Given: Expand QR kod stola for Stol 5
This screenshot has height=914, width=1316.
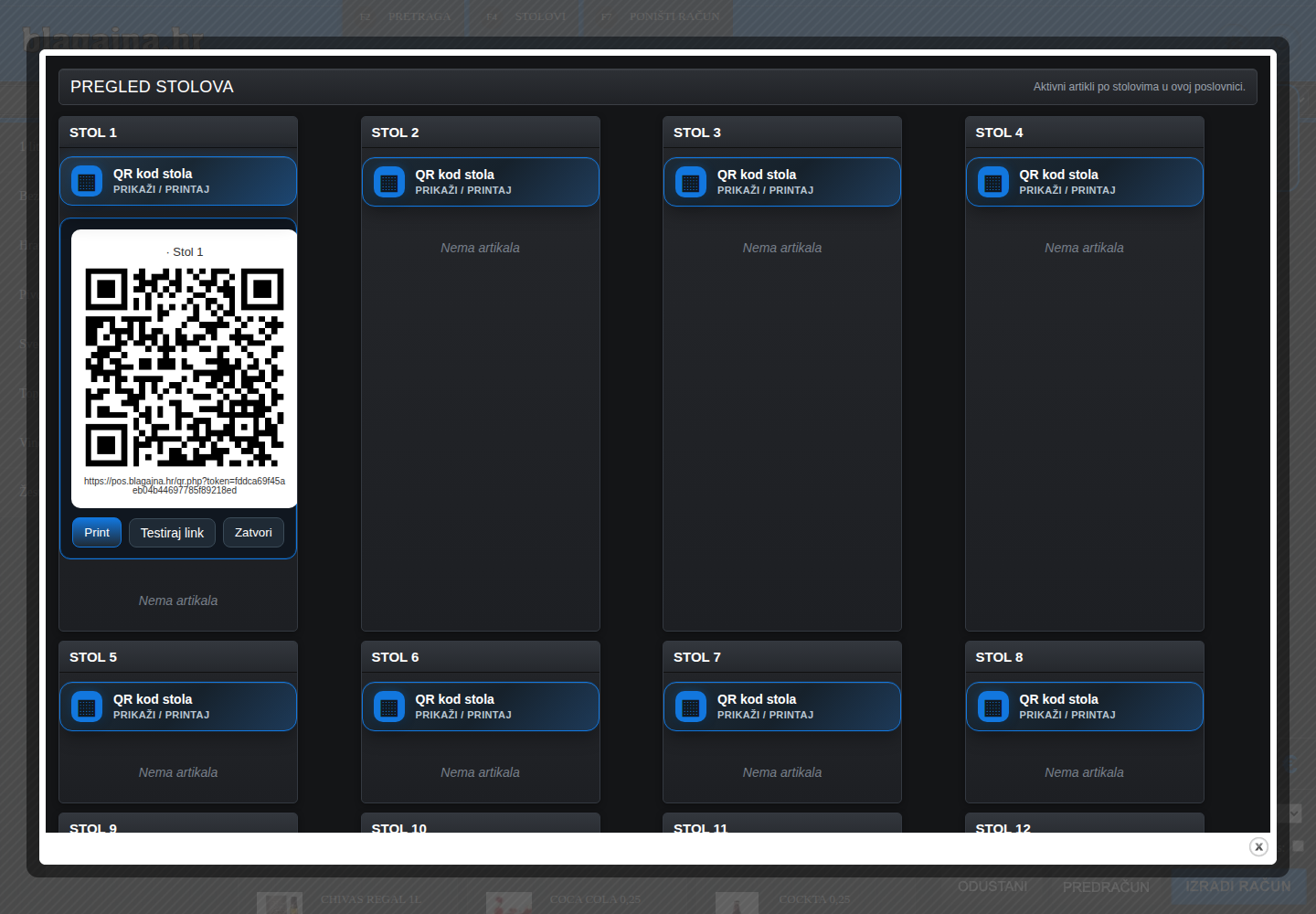Looking at the screenshot, I should (178, 707).
